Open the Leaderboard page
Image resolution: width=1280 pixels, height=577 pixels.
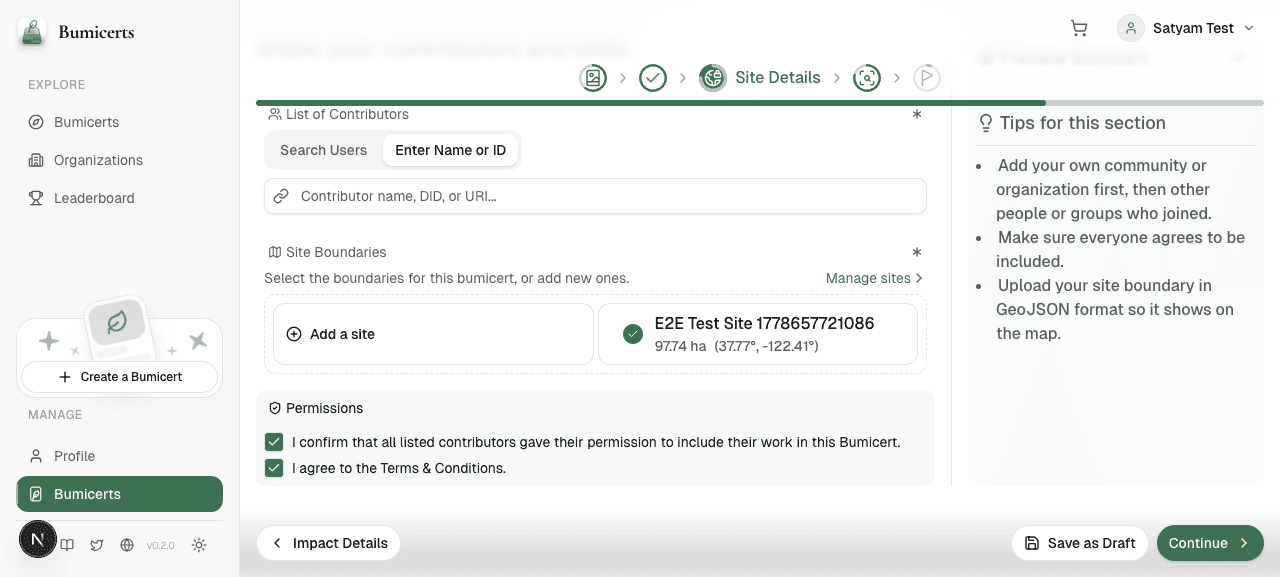point(119,198)
